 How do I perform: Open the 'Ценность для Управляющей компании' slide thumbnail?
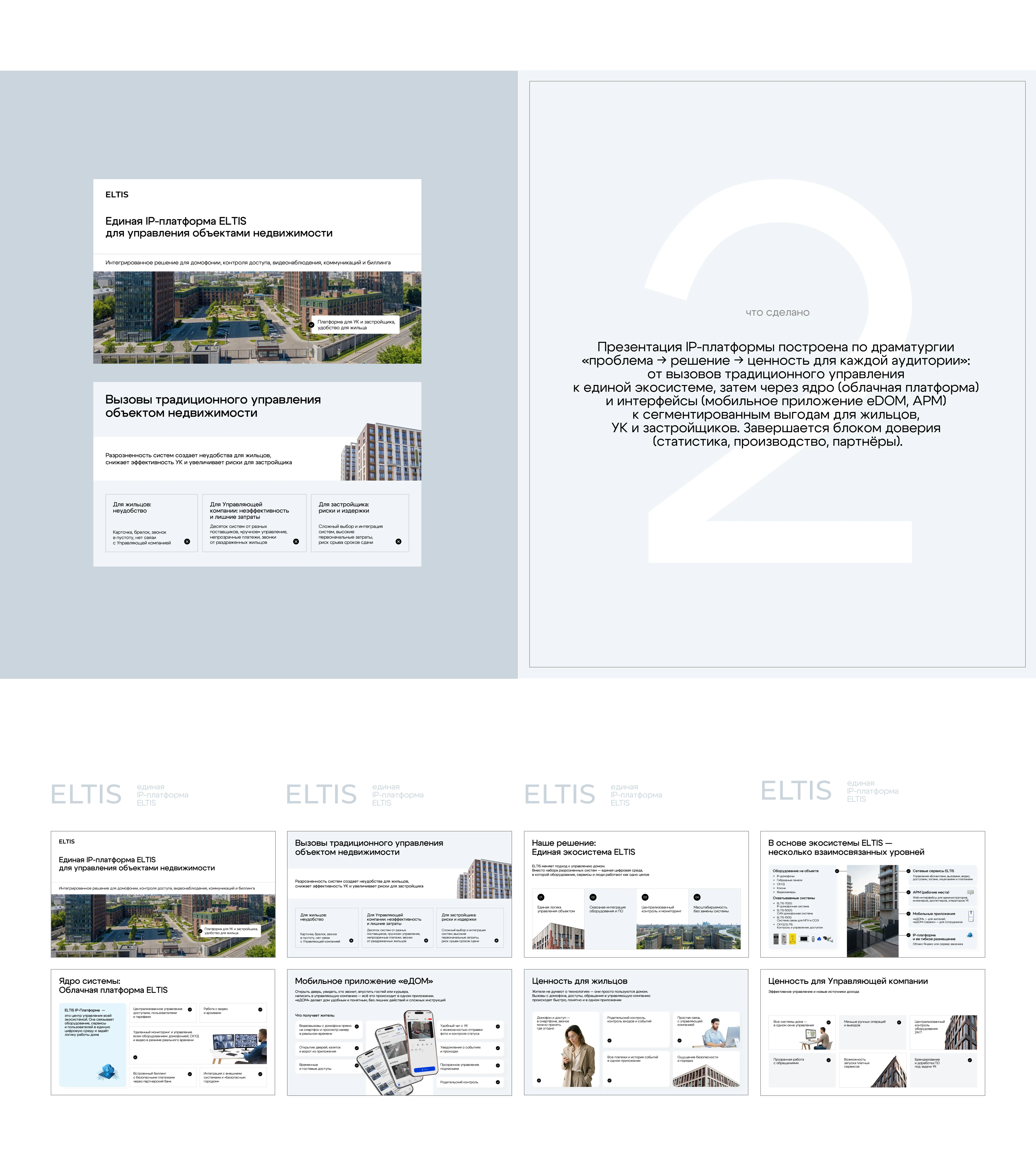872,1032
